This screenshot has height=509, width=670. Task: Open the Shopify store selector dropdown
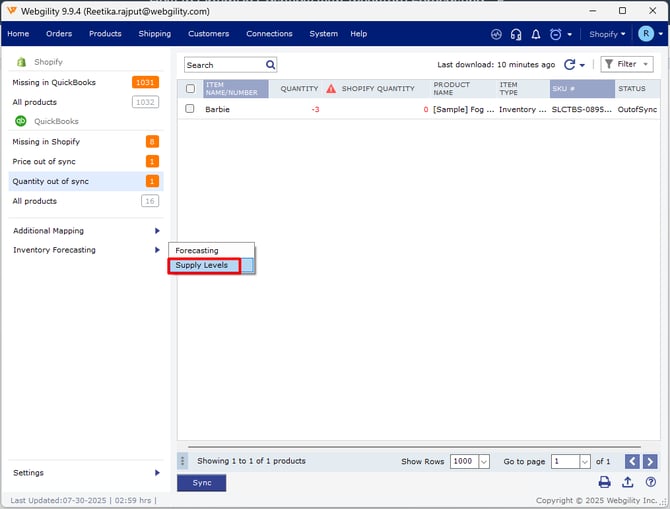607,34
